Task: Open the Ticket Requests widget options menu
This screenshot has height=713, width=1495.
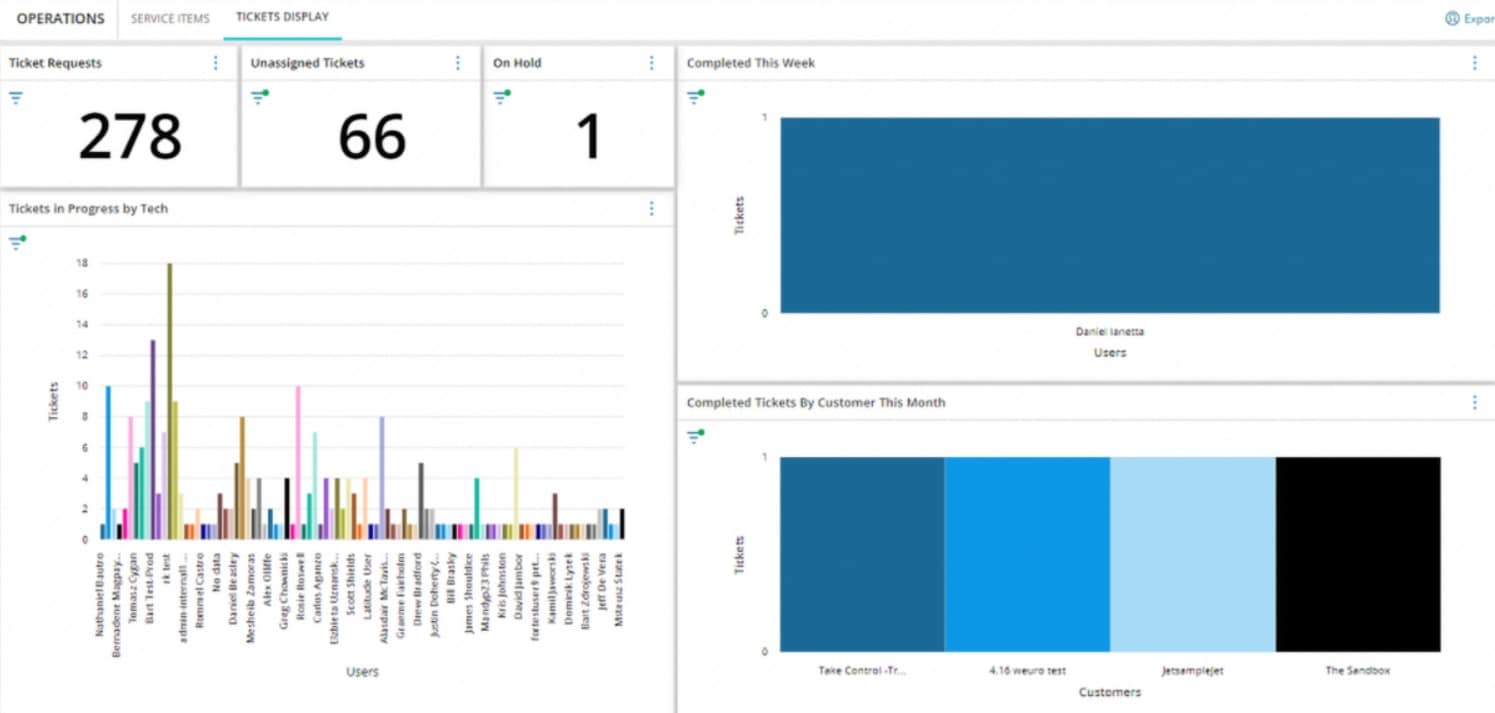Action: pyautogui.click(x=216, y=63)
